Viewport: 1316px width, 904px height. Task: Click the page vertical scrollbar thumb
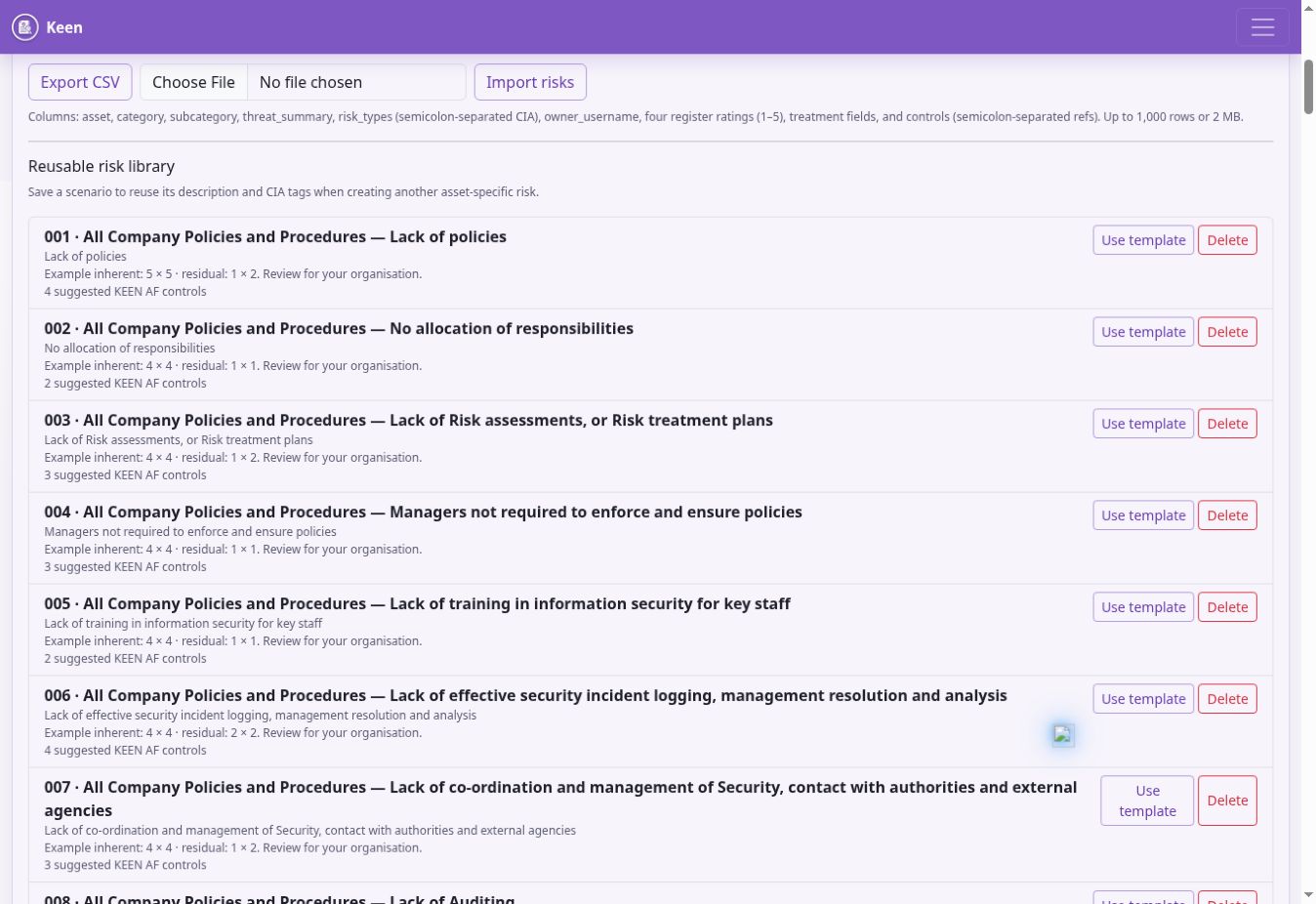[x=1308, y=87]
